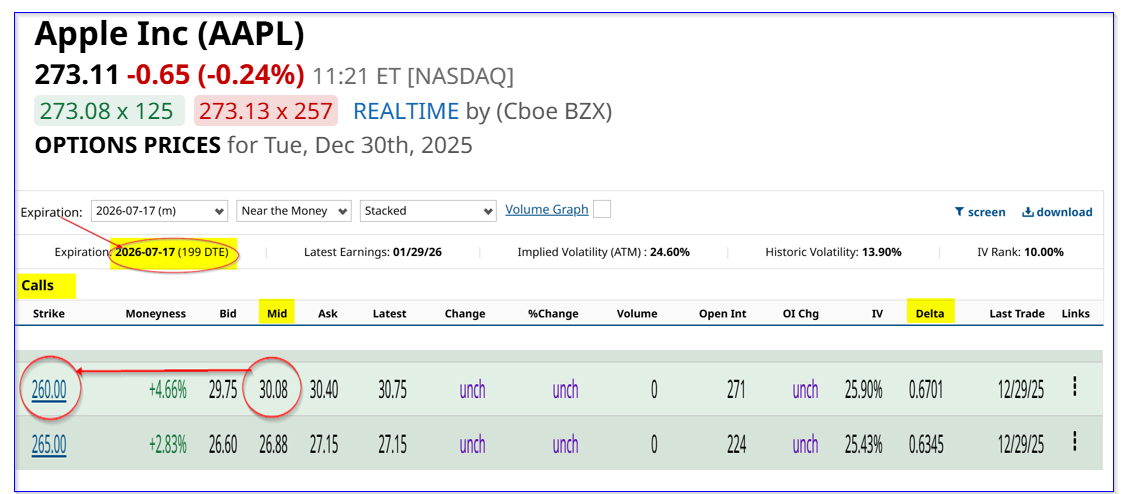The width and height of the screenshot is (1126, 494).
Task: Sort by the IV column header
Action: pyautogui.click(x=876, y=313)
